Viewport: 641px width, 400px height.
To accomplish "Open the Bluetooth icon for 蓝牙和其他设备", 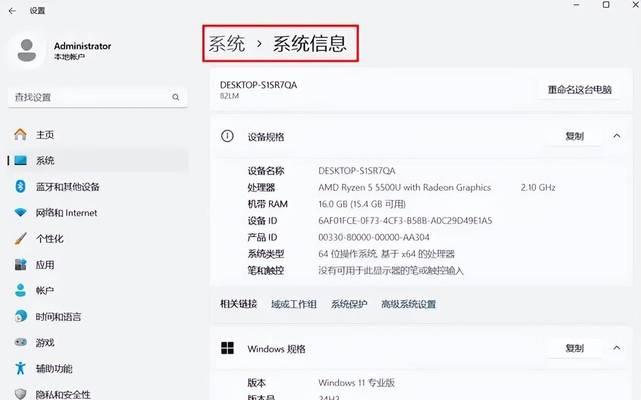I will pyautogui.click(x=20, y=187).
